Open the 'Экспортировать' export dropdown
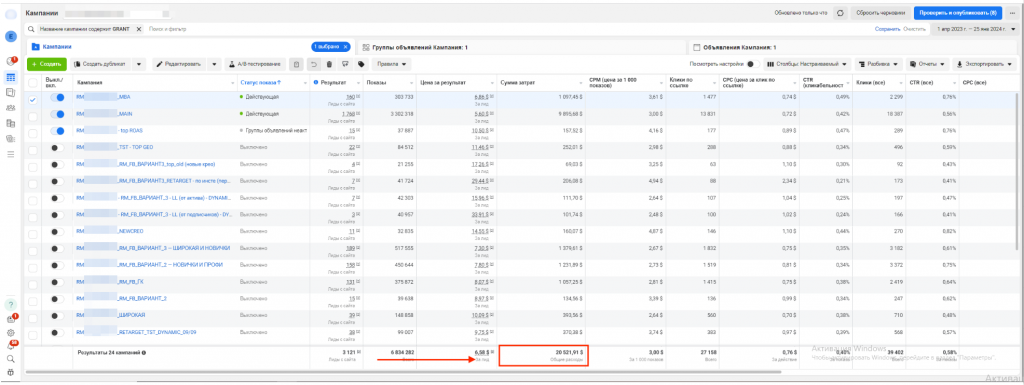The height and width of the screenshot is (385, 1024). tap(985, 64)
